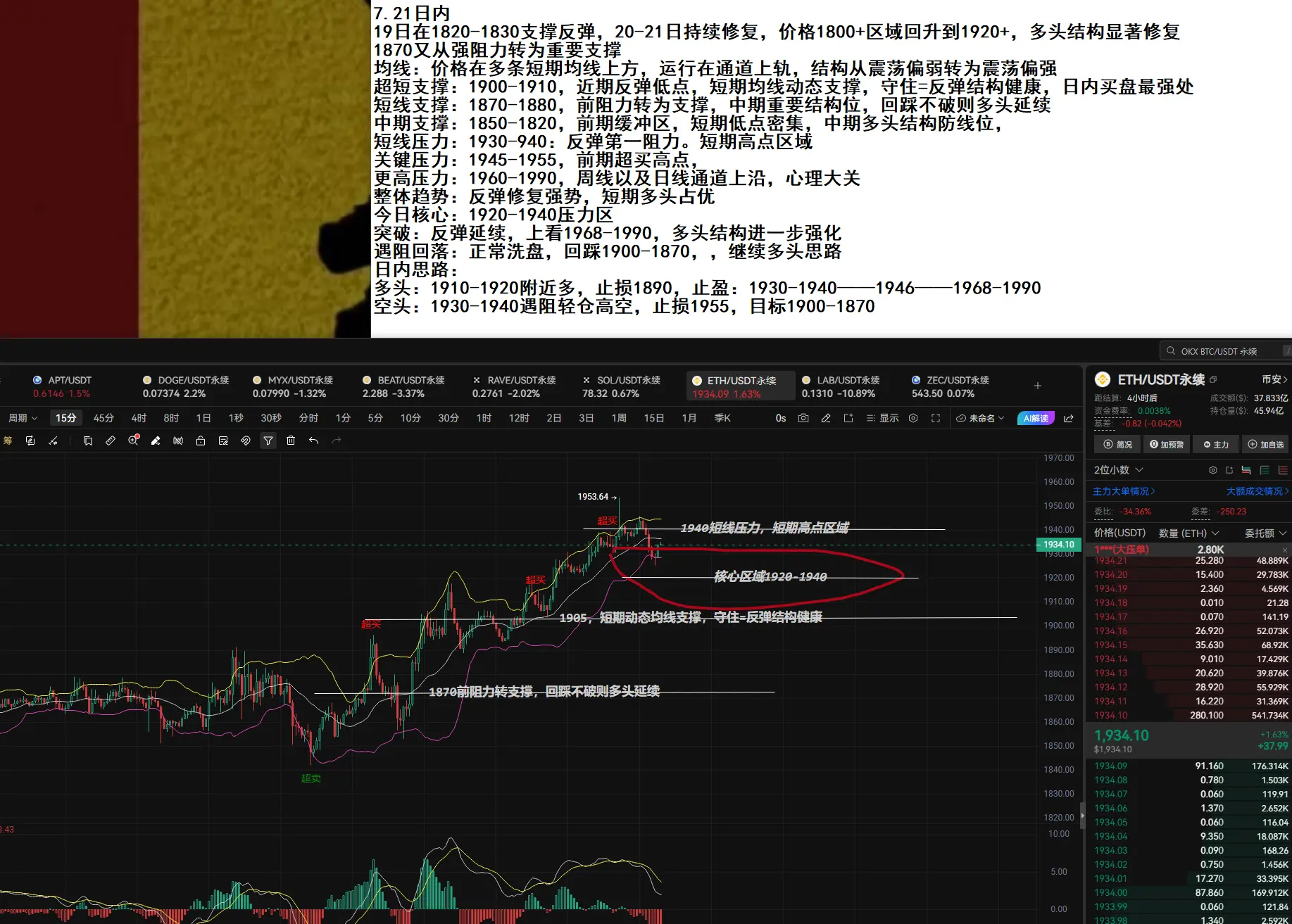Click the redo arrow icon
The width and height of the screenshot is (1292, 924).
coord(336,441)
